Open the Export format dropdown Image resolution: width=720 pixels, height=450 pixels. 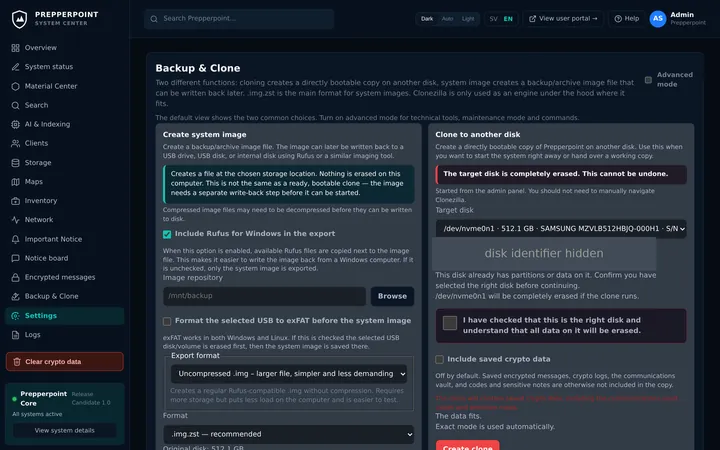point(289,374)
